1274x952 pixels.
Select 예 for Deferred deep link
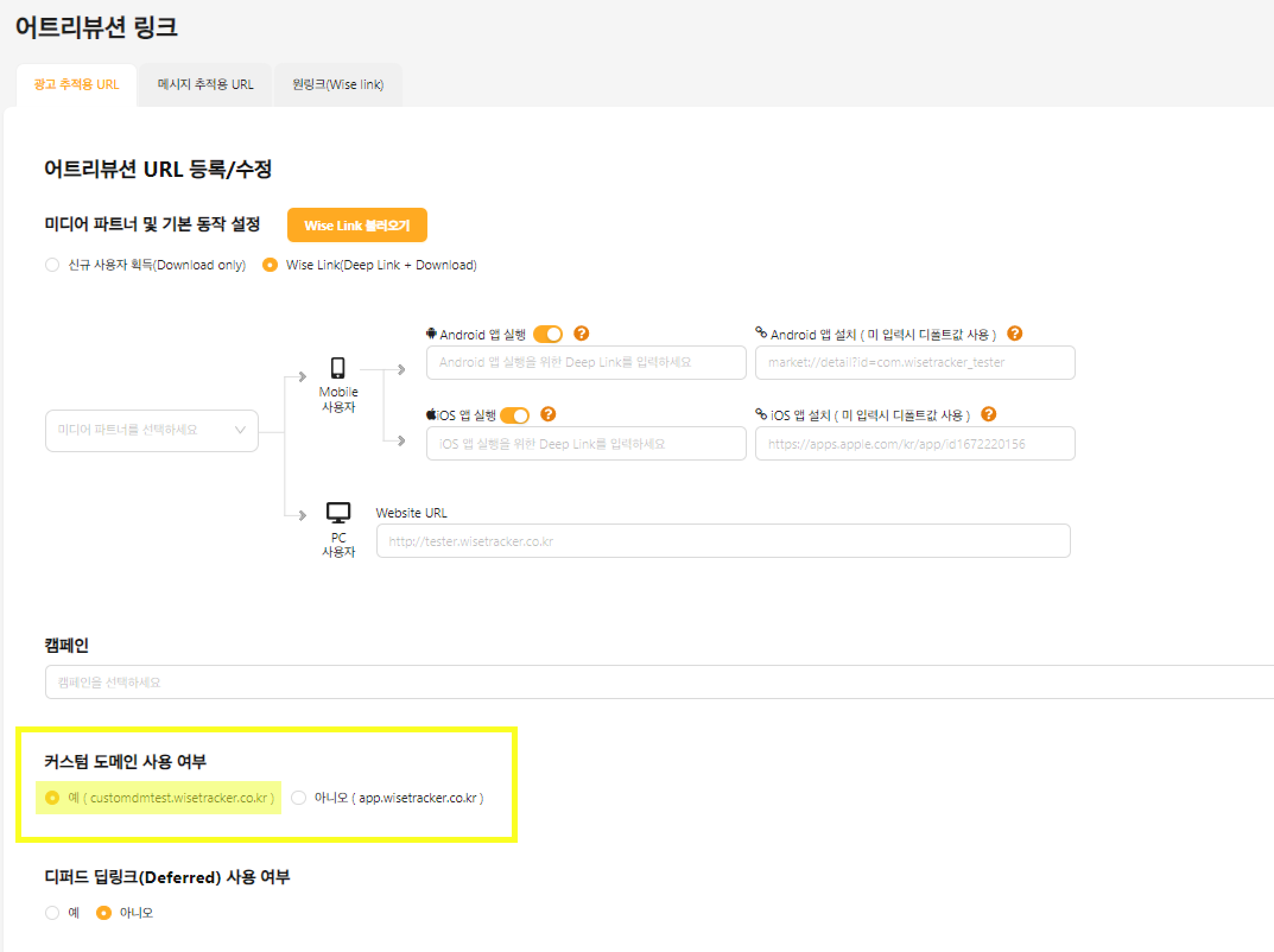point(52,912)
